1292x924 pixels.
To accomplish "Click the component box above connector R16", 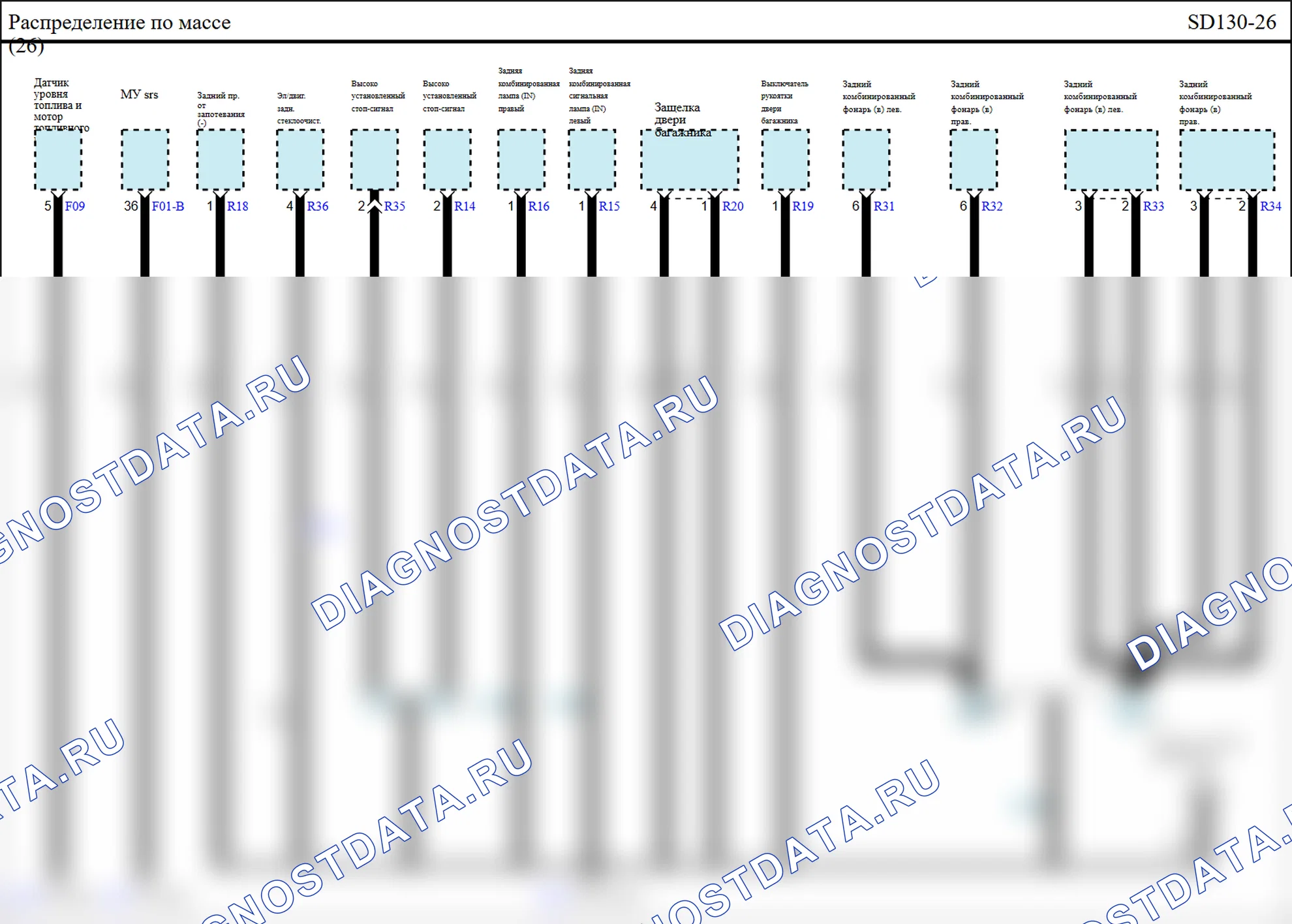I will click(x=521, y=160).
